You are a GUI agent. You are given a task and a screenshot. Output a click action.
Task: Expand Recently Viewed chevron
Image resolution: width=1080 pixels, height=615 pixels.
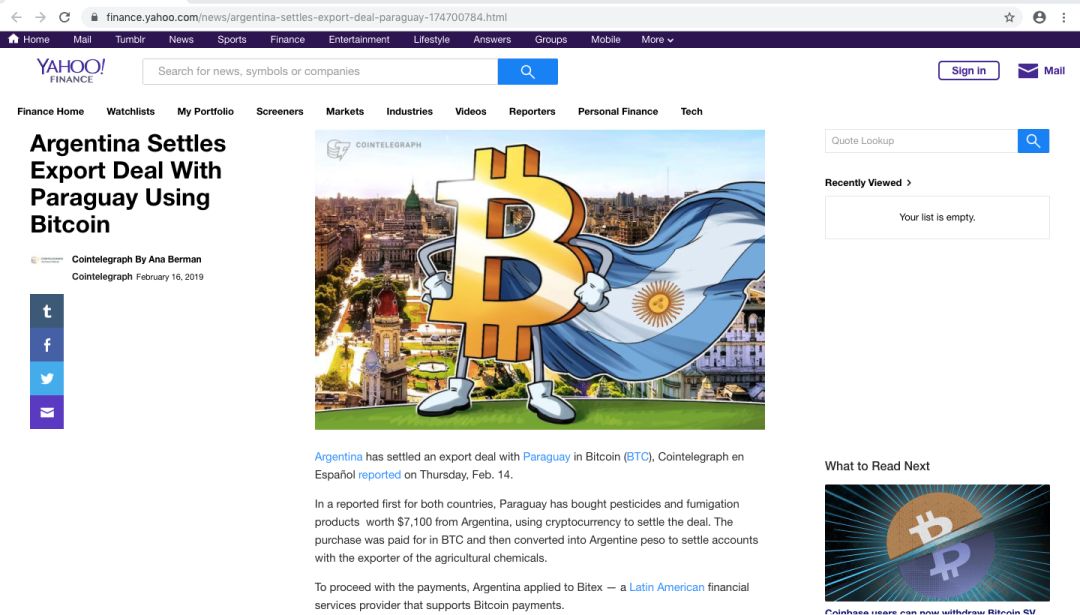(909, 183)
